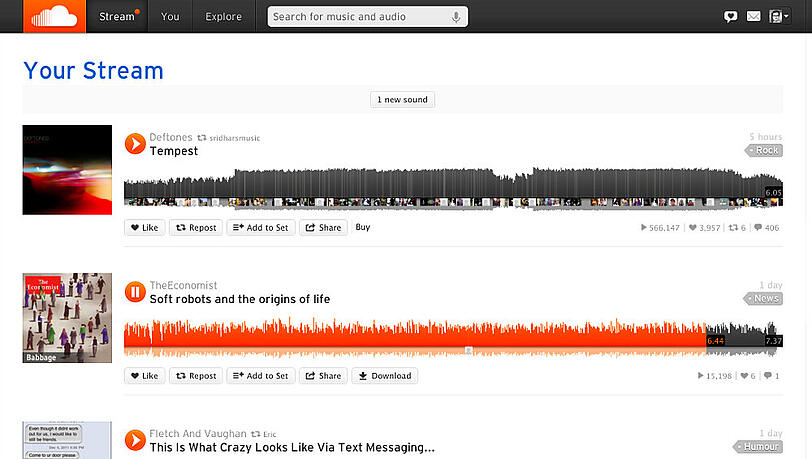Click the Your Stream heading
812x459 pixels.
coord(93,70)
